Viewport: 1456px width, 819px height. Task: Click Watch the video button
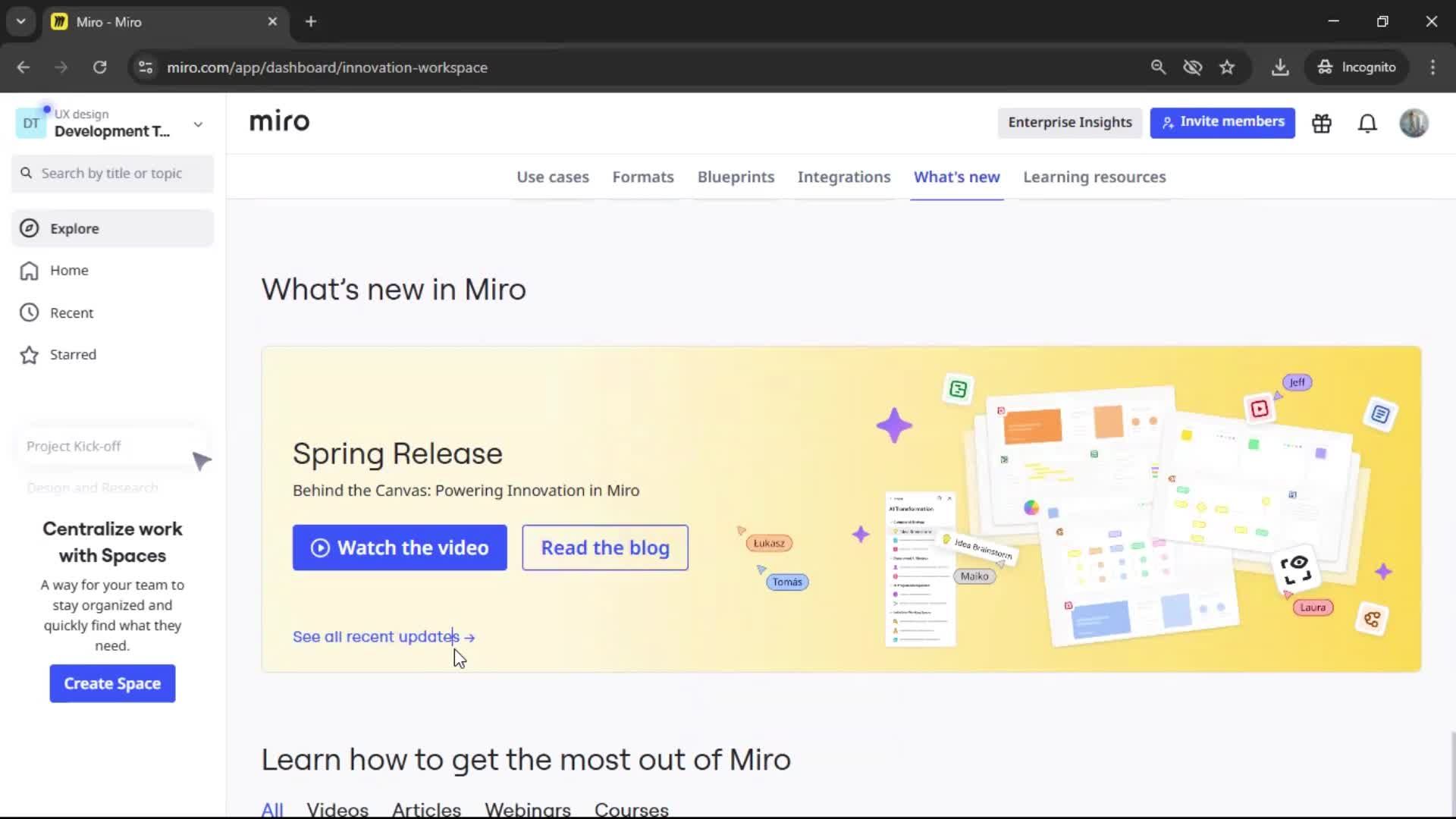[x=400, y=548]
